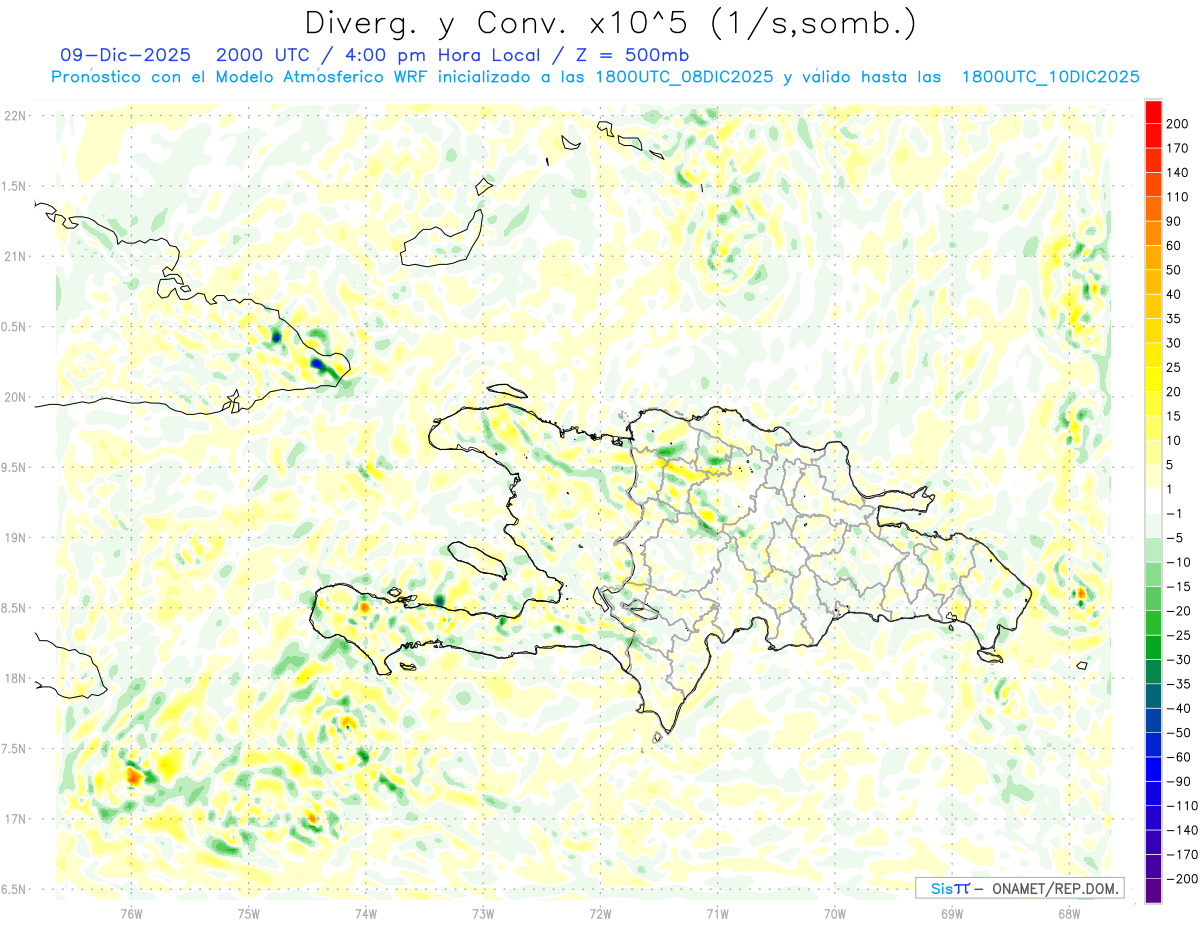
Task: Click the '68W' longitude label
Action: pos(1069,913)
